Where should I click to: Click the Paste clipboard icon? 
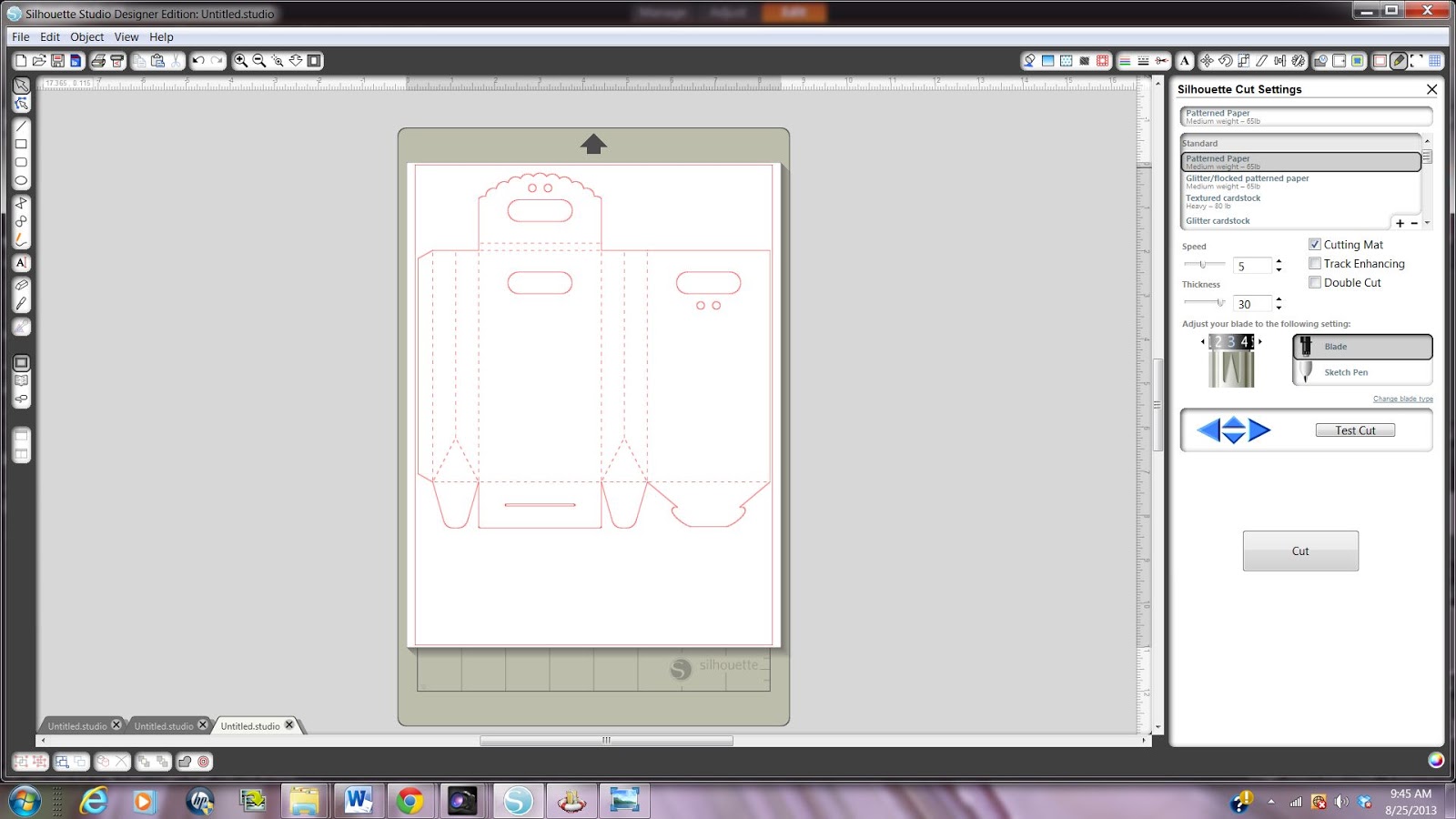[x=157, y=61]
